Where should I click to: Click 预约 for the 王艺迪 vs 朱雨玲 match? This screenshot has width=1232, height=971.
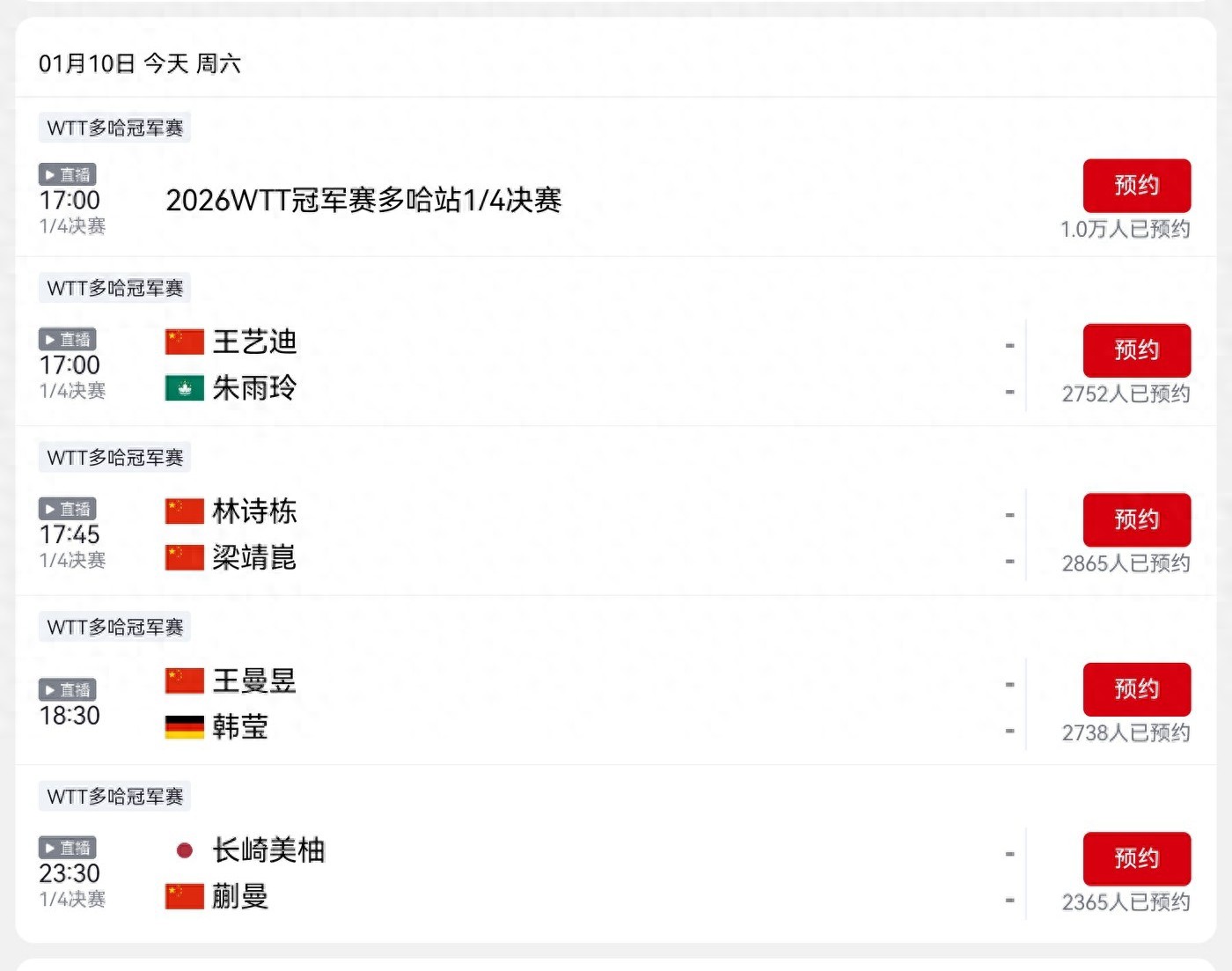click(x=1137, y=349)
